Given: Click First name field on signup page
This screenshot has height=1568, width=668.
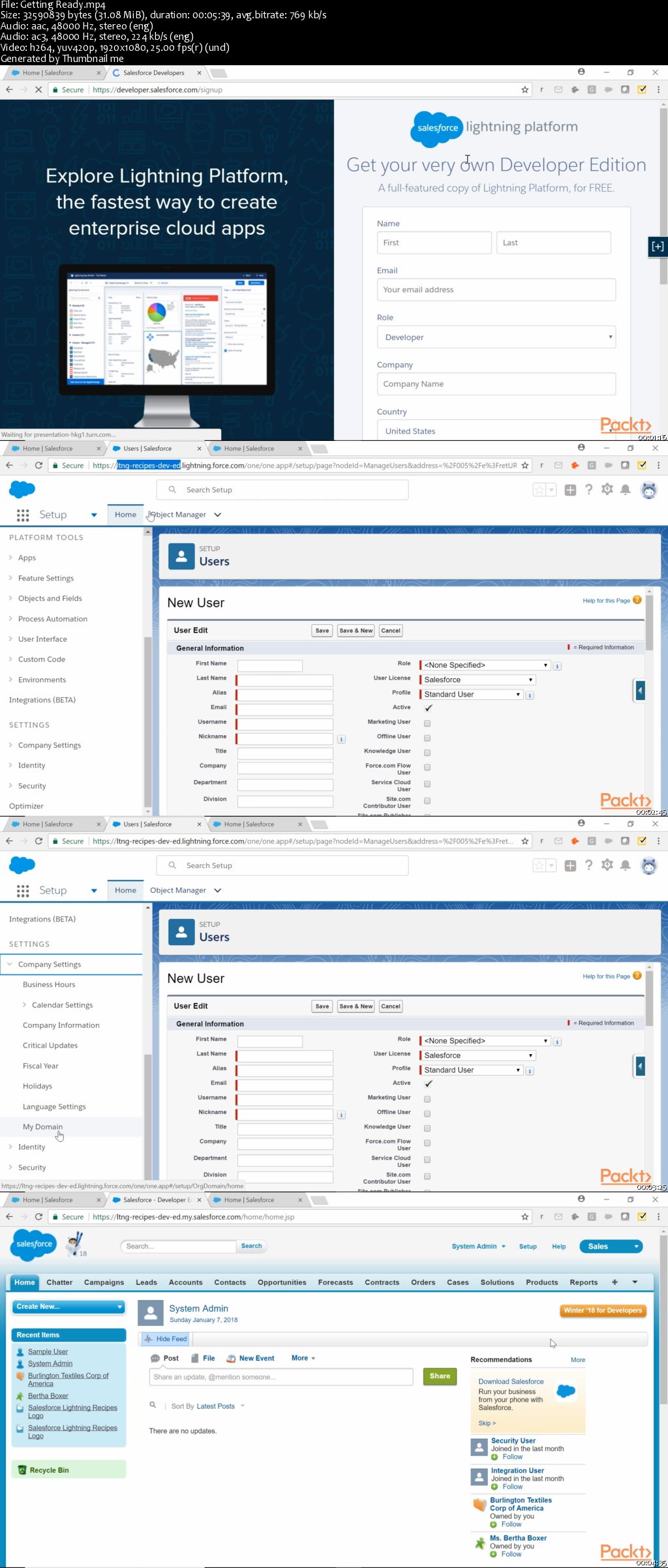Looking at the screenshot, I should point(434,243).
